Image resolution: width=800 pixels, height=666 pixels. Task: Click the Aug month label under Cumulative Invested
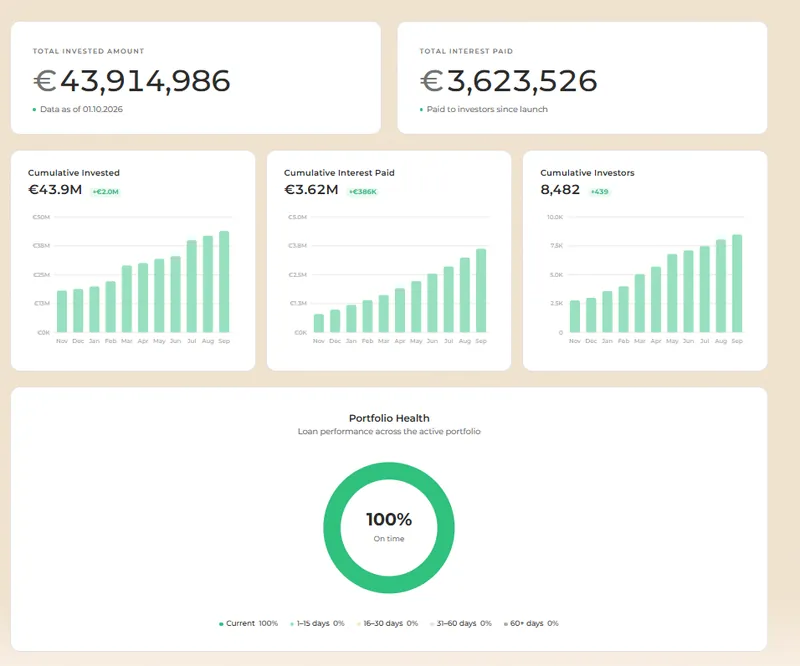(208, 341)
